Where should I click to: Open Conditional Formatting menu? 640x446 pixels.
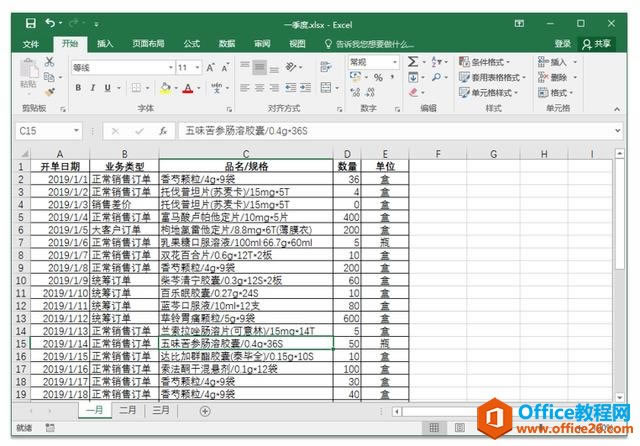pos(485,62)
